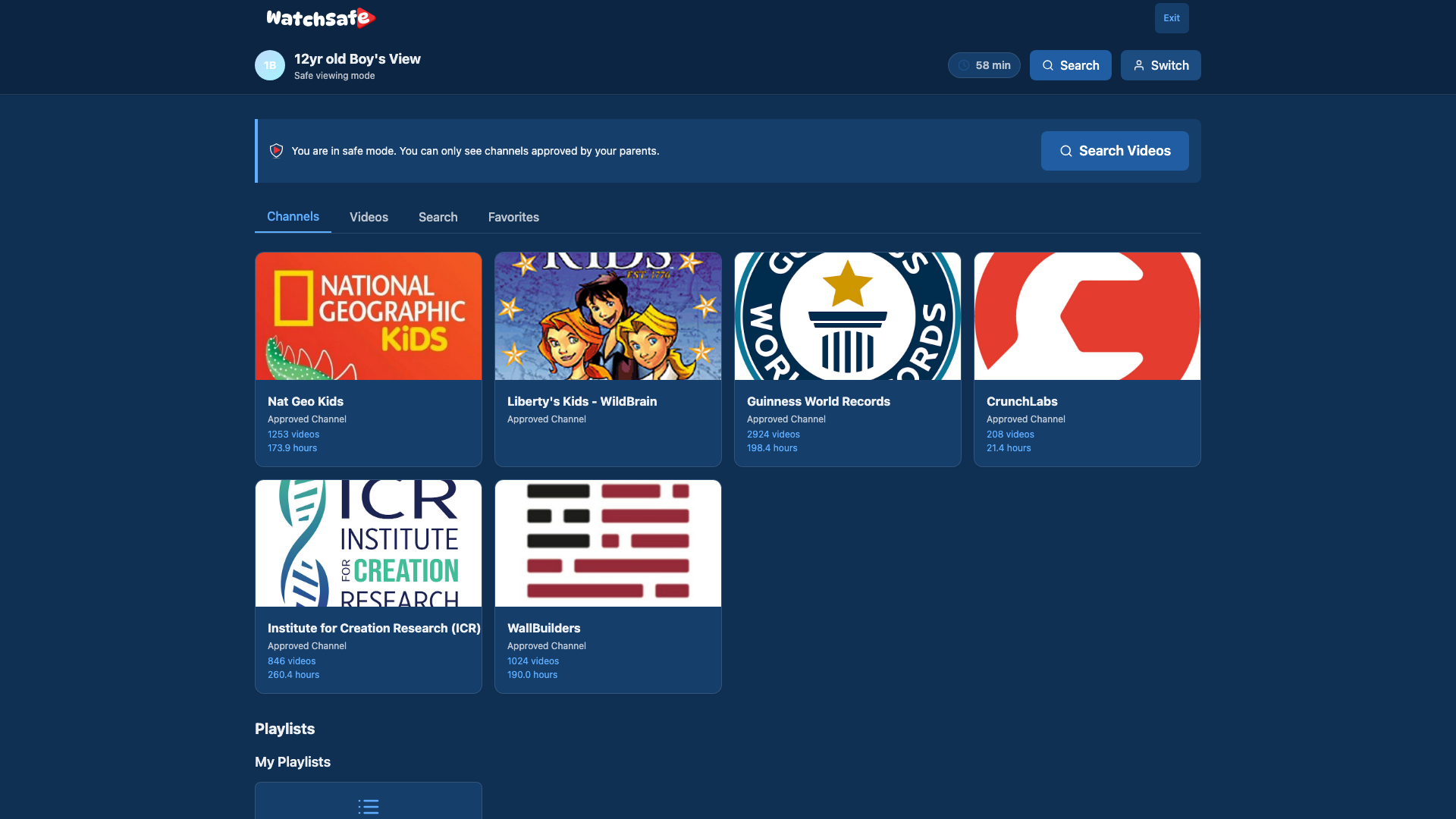Viewport: 1456px width, 819px height.
Task: Click the Institute for Creation Research (ICR) title
Action: 374,628
